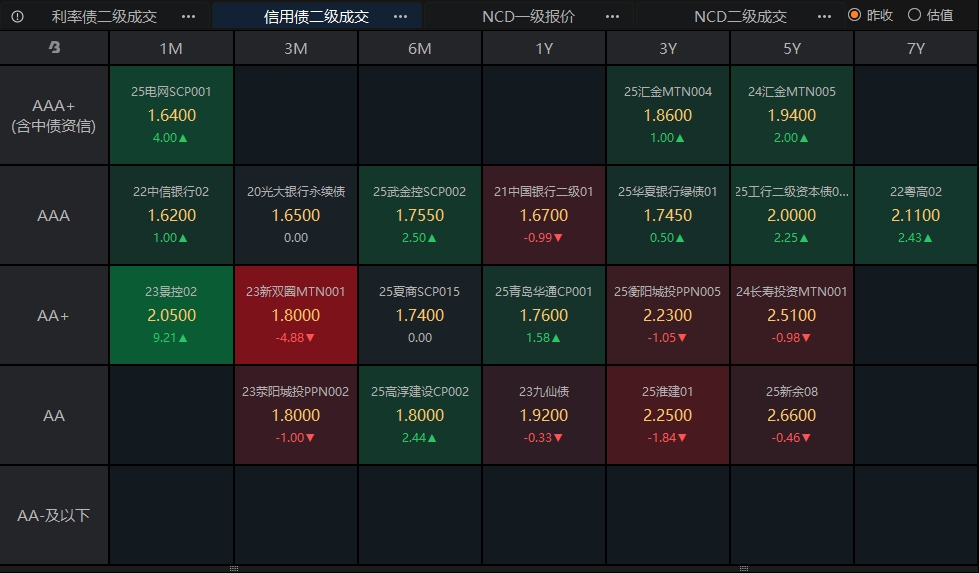
Task: Select the 22中信银行02 cell
Action: pos(171,215)
